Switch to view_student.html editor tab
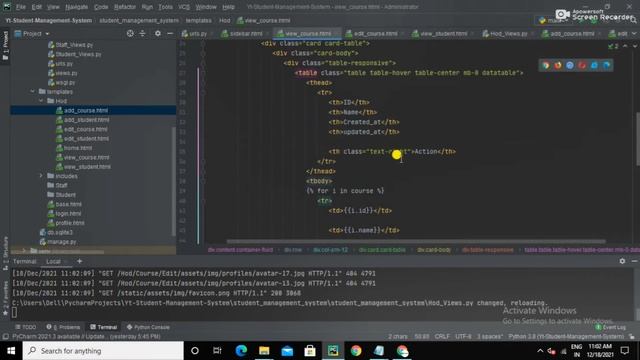 point(443,33)
